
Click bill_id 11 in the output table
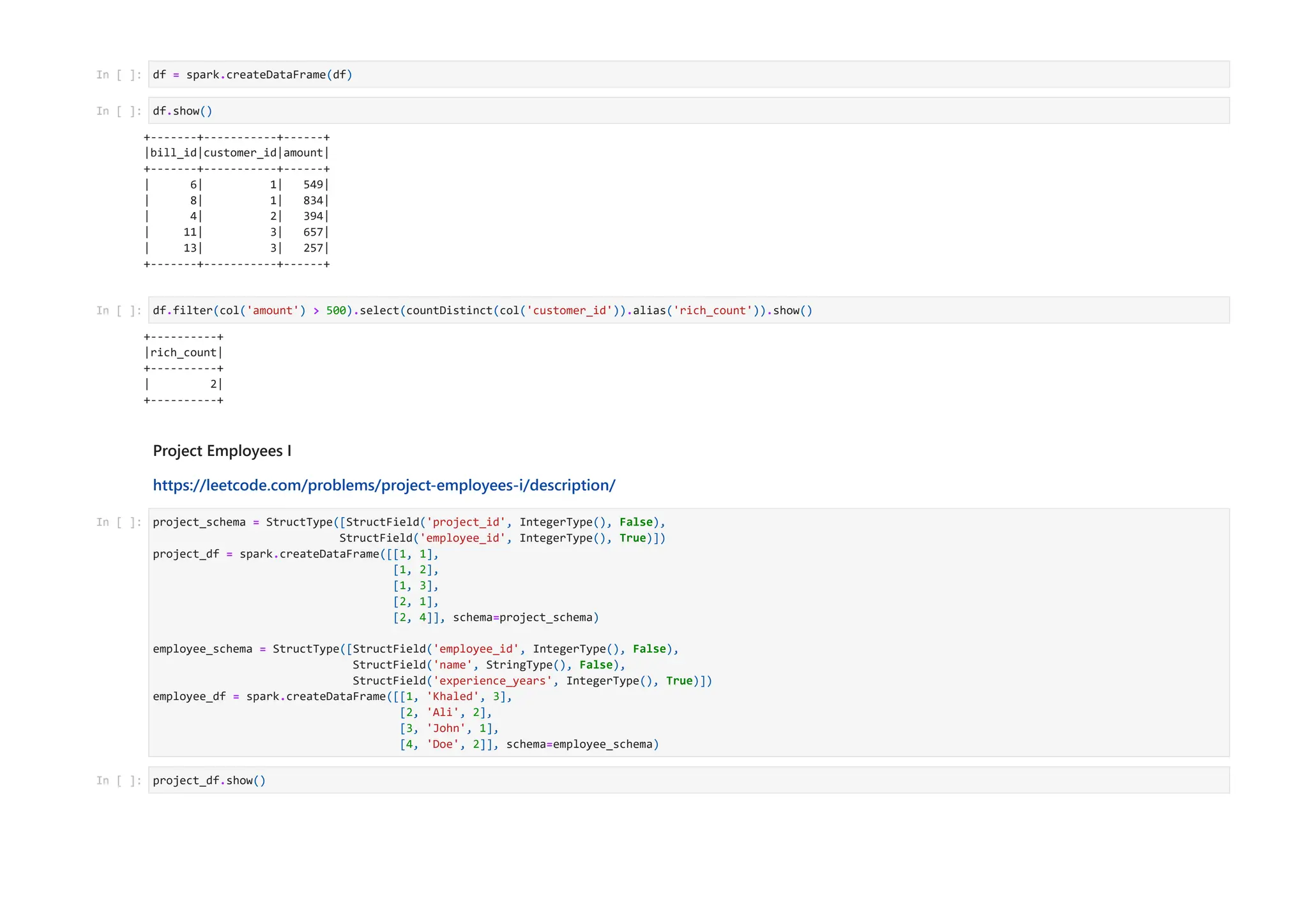(190, 232)
